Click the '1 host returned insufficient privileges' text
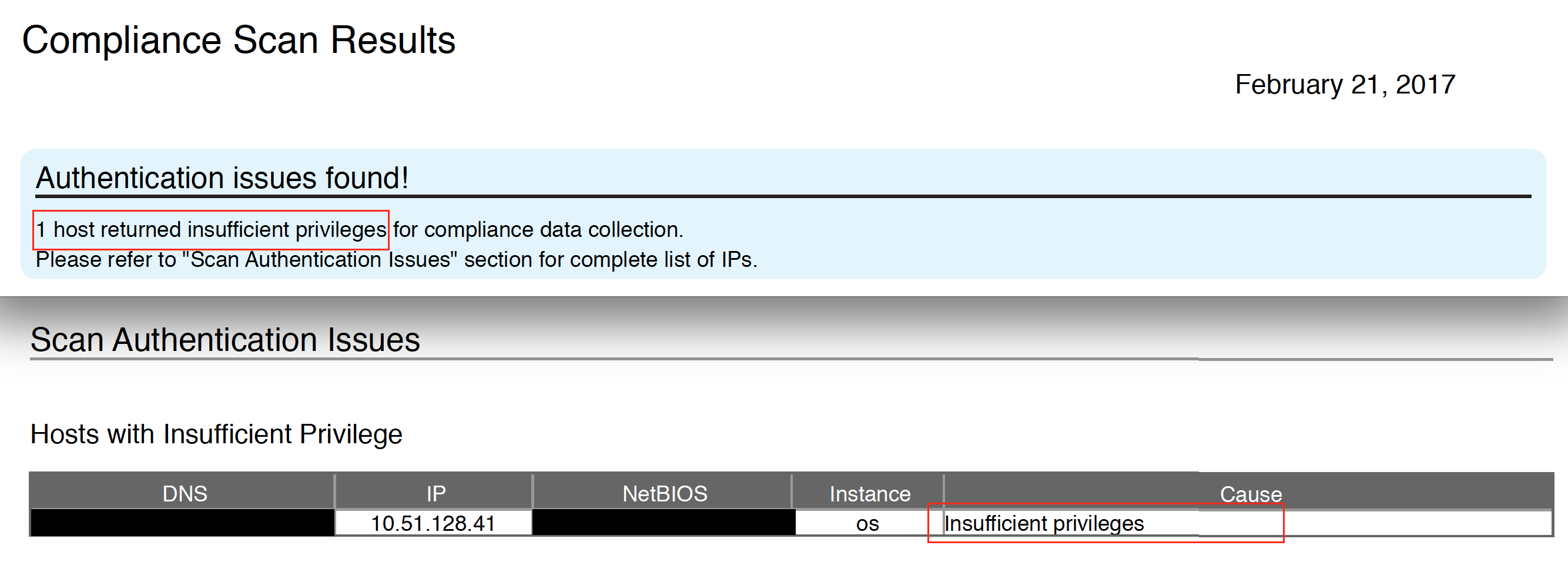1568x562 pixels. [x=211, y=229]
